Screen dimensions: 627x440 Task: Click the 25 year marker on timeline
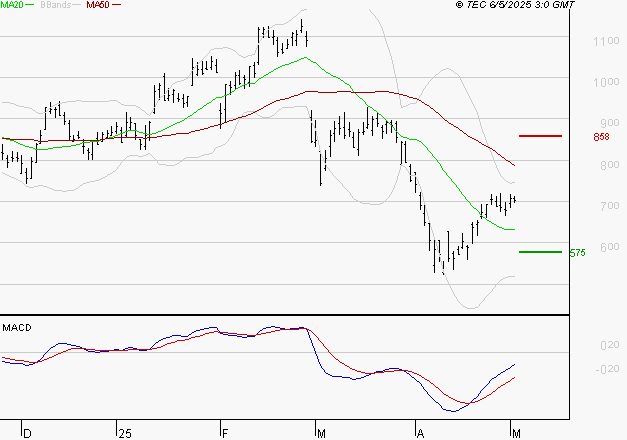125,434
